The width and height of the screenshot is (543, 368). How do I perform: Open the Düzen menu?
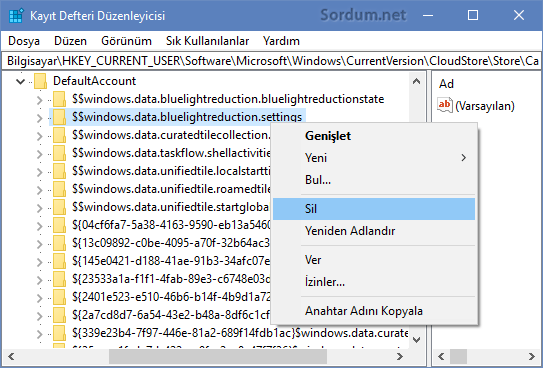tap(70, 41)
